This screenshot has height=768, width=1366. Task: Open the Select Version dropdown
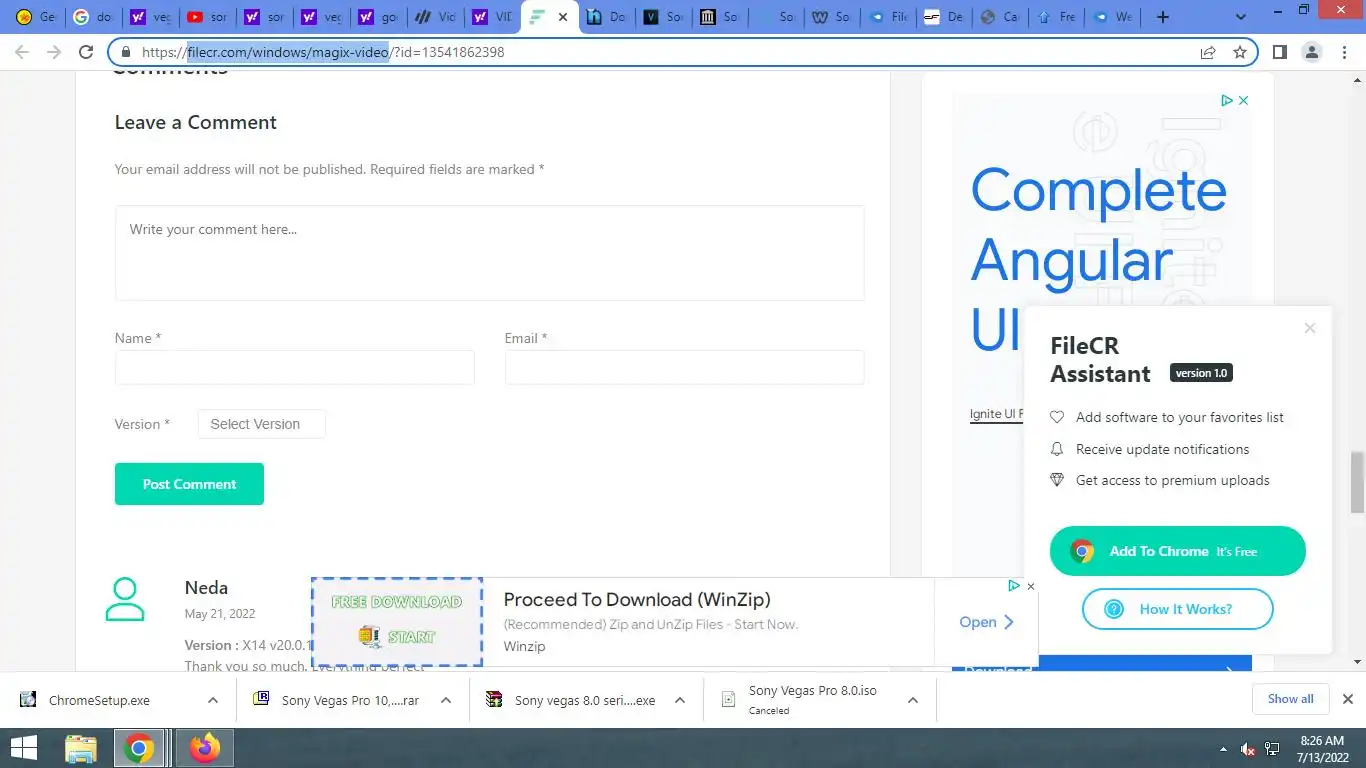(261, 424)
